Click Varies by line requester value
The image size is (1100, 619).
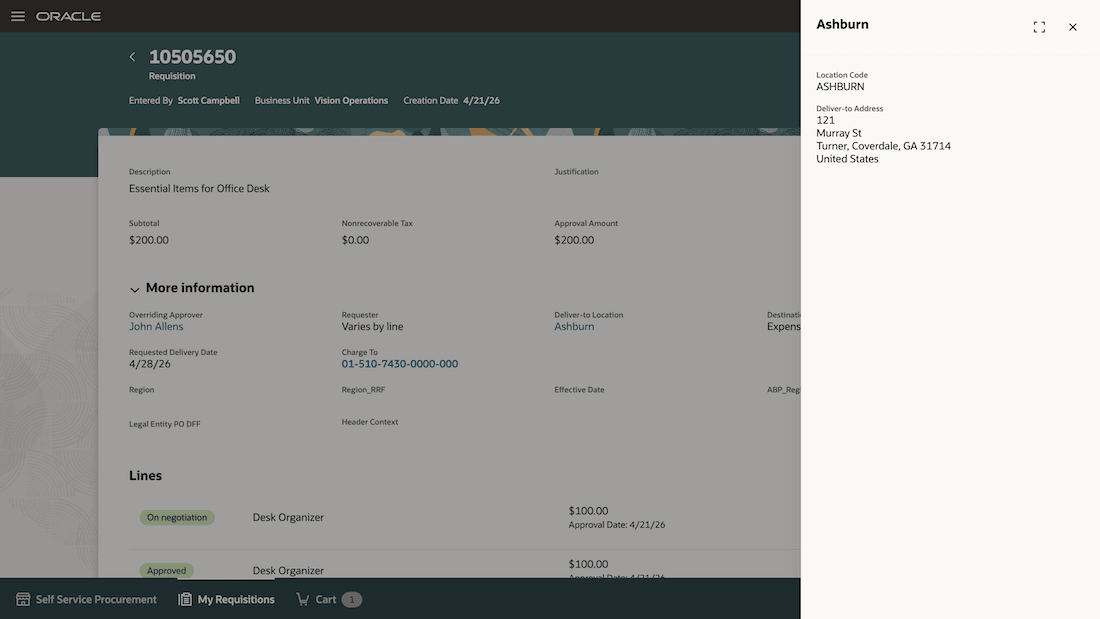click(373, 326)
